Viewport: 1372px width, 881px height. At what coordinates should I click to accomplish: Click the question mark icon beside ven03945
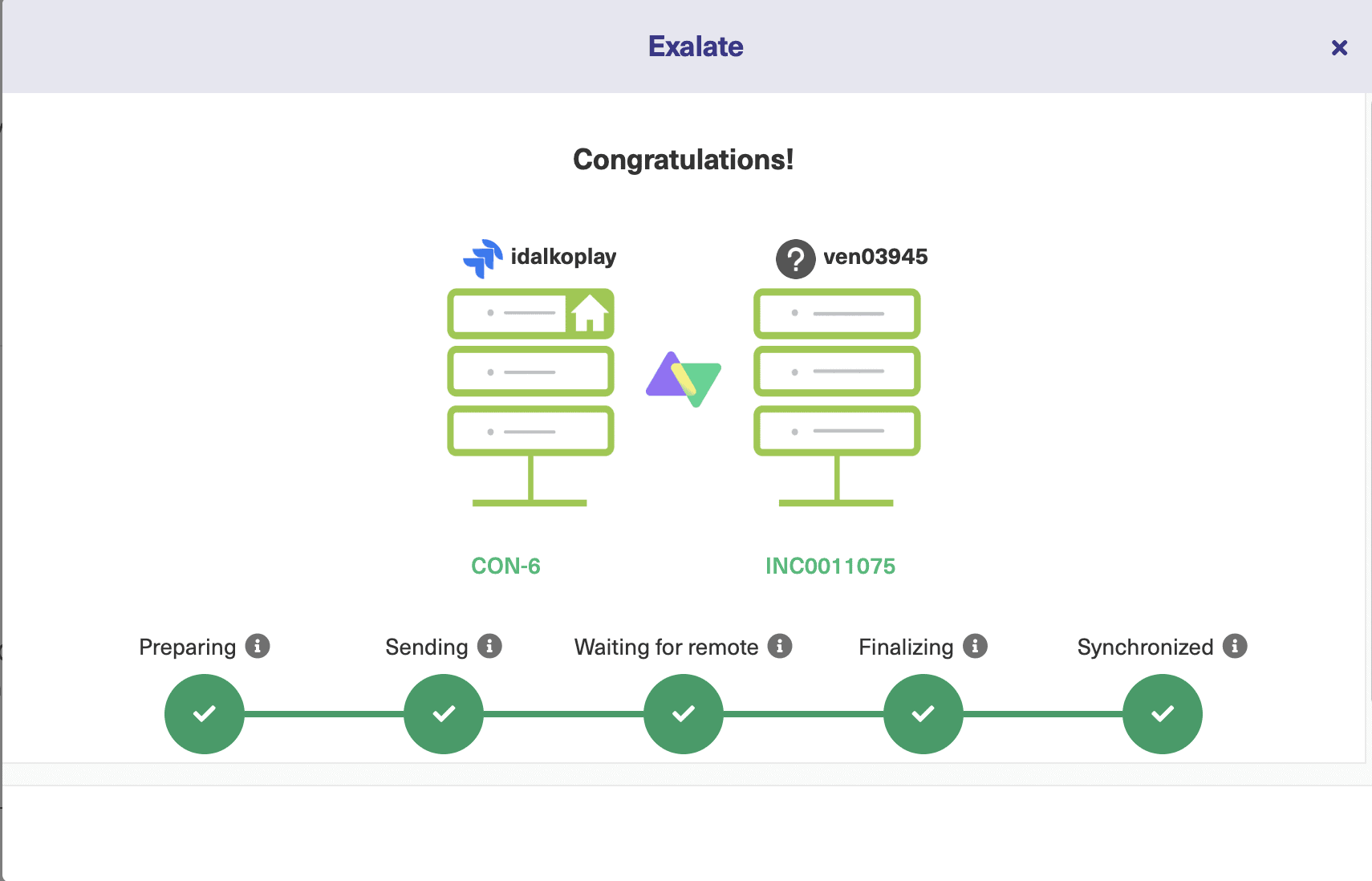pyautogui.click(x=794, y=258)
